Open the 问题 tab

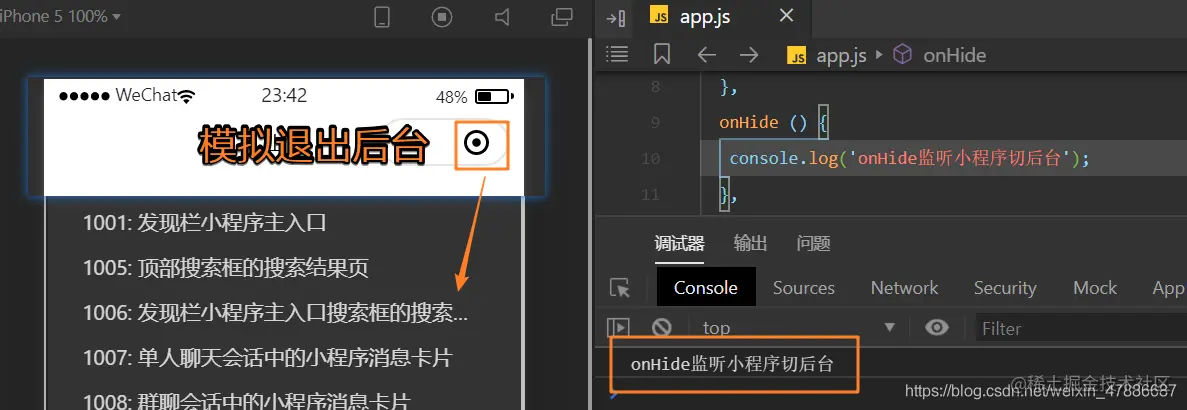coord(814,243)
